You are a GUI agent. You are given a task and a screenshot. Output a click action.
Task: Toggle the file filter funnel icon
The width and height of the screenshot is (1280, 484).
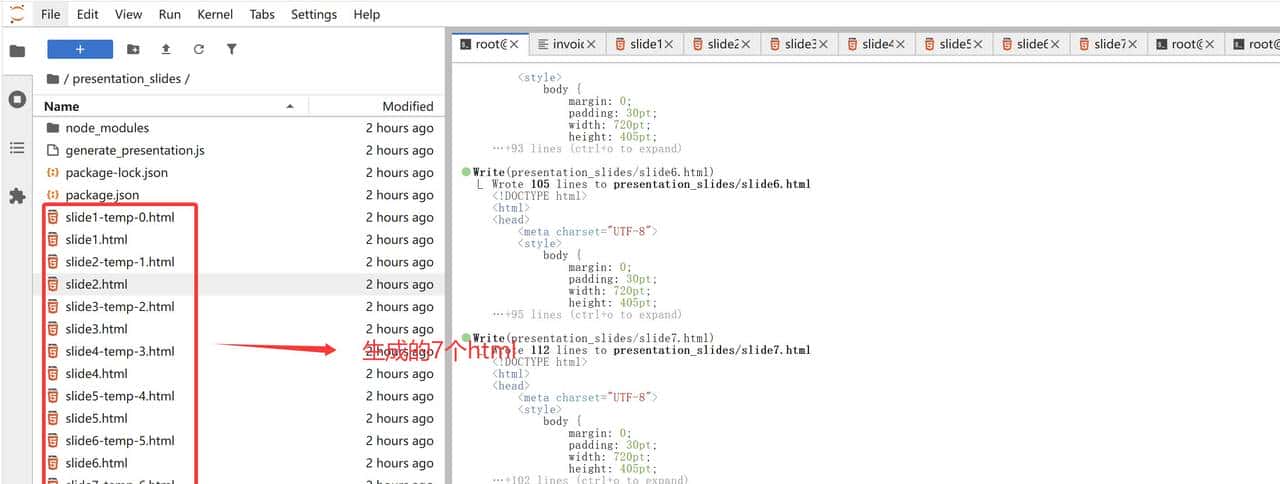232,49
